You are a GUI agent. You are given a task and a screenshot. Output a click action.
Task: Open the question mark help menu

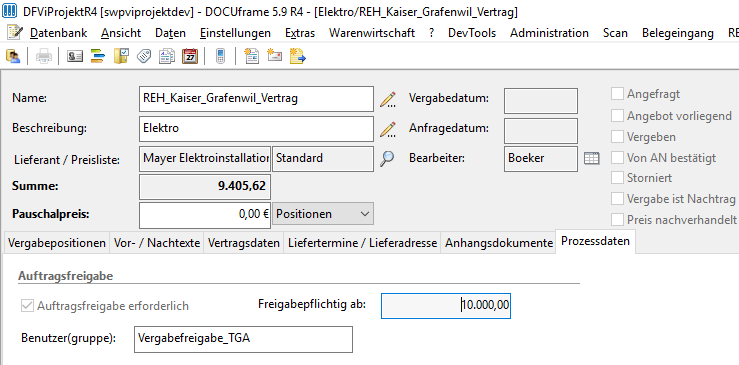click(431, 33)
